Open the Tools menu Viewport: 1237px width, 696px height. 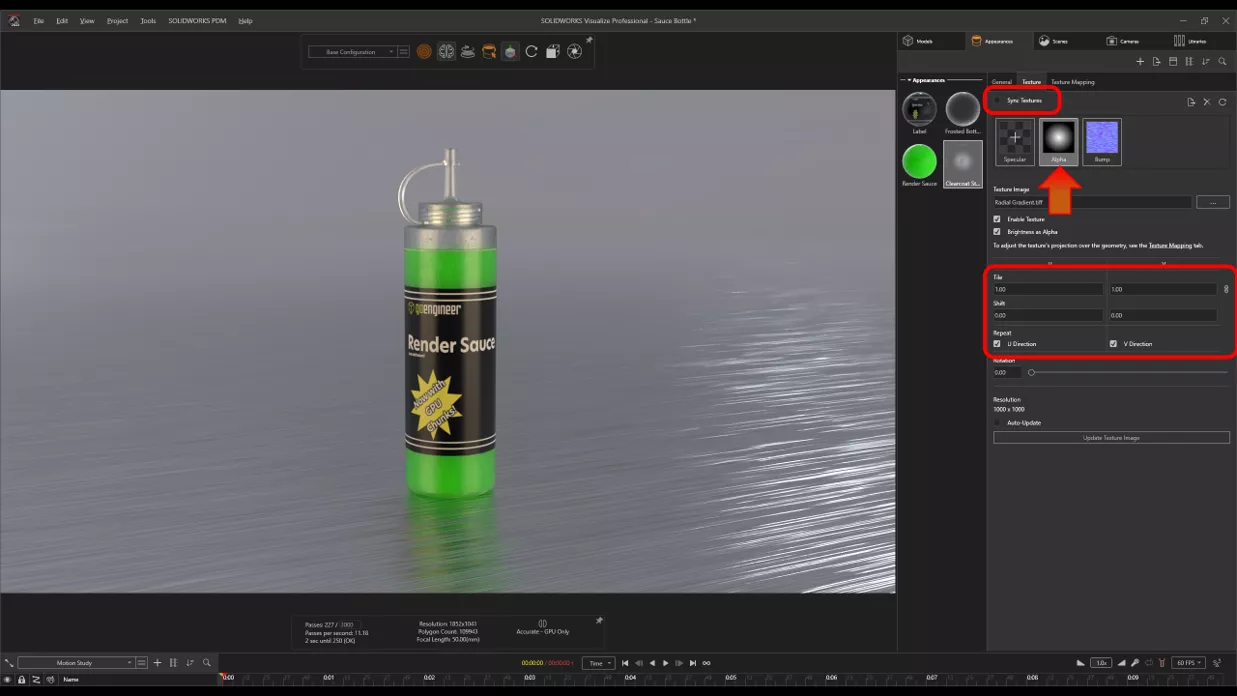click(148, 21)
